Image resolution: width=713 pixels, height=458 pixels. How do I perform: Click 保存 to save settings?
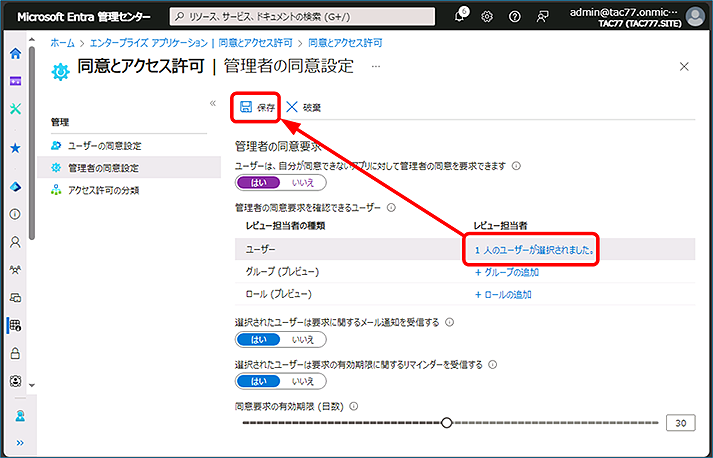coord(258,107)
